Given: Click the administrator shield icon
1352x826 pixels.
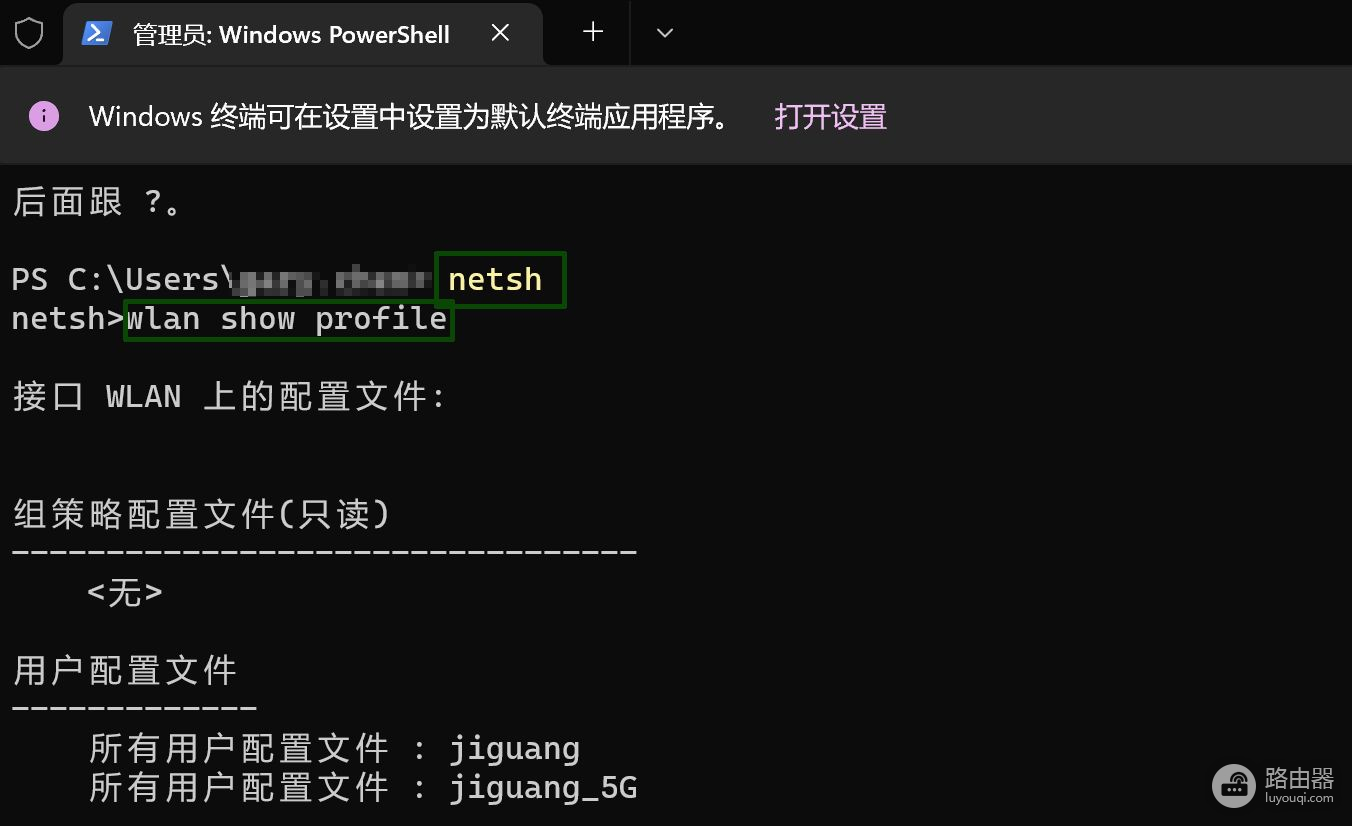Looking at the screenshot, I should [x=29, y=34].
